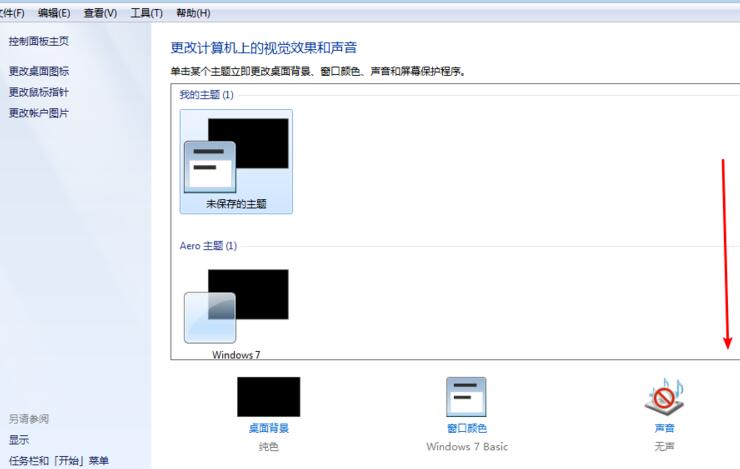Image resolution: width=740 pixels, height=469 pixels.
Task: Open the 帮助(H) menu
Action: click(x=193, y=13)
